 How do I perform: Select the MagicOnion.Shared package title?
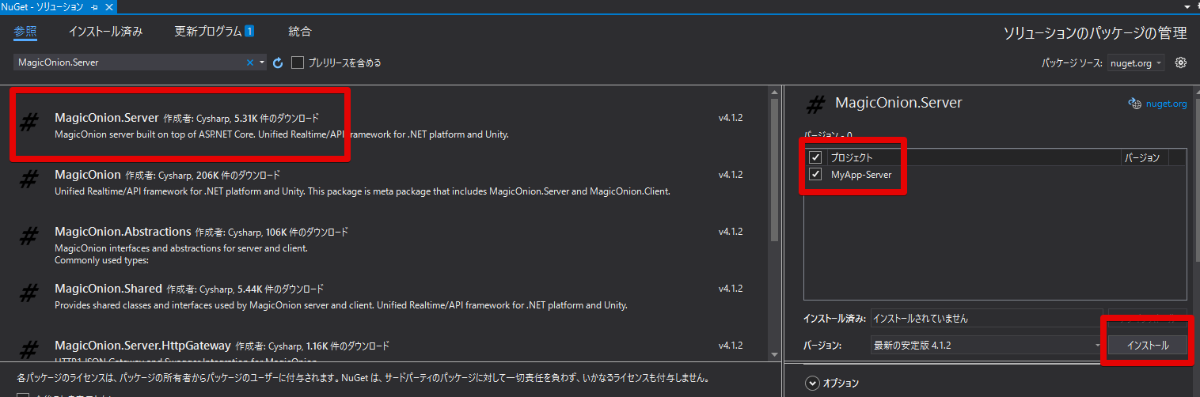pyautogui.click(x=107, y=288)
